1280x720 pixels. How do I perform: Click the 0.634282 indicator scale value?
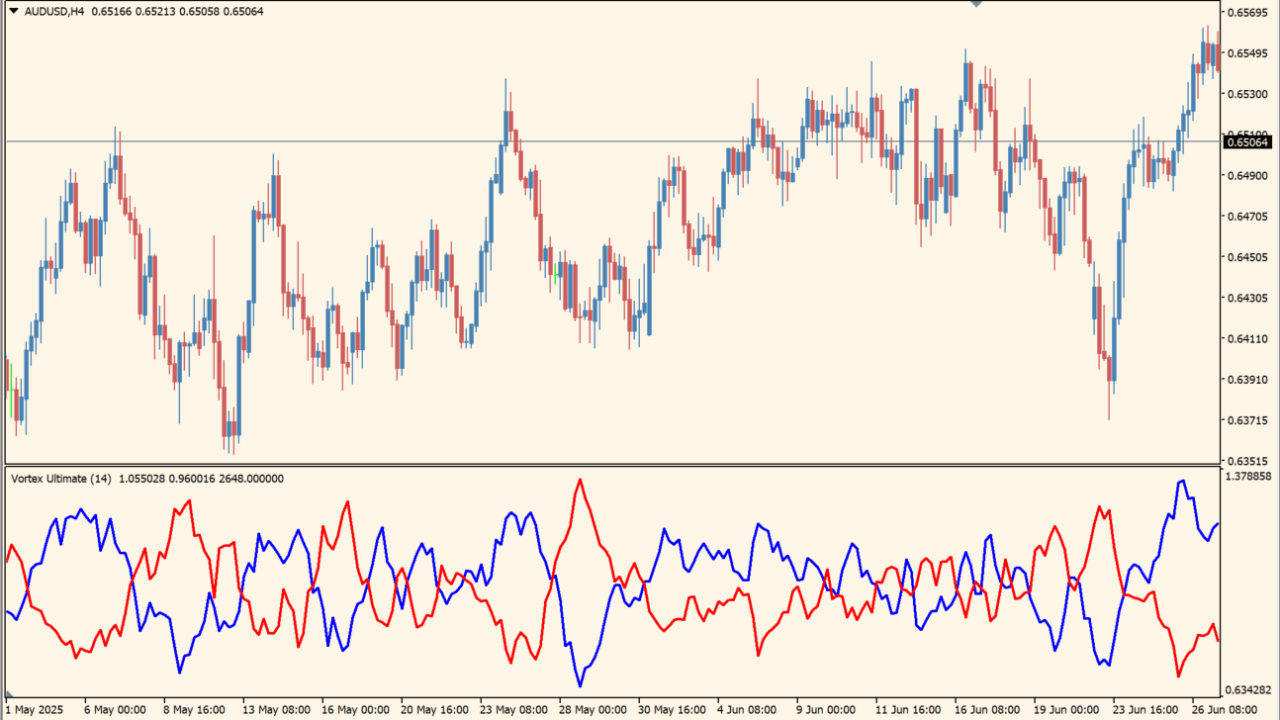[x=1251, y=690]
